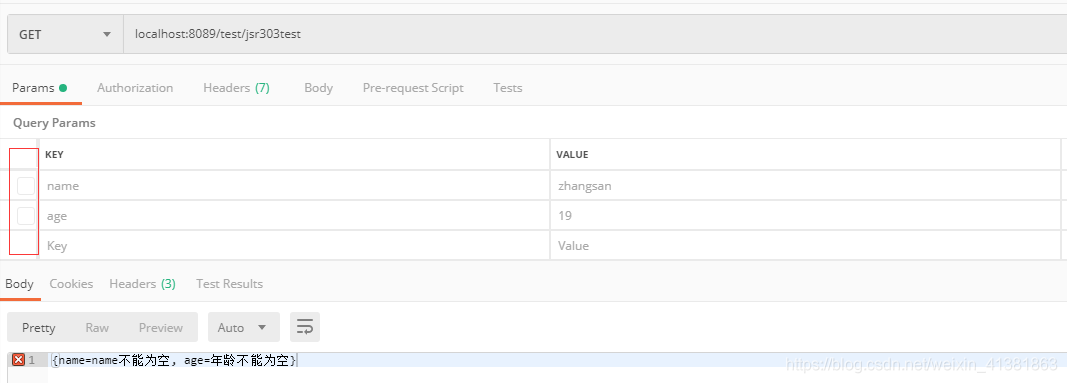The height and width of the screenshot is (383, 1067).
Task: Expand the Auto format dropdown
Action: point(244,327)
